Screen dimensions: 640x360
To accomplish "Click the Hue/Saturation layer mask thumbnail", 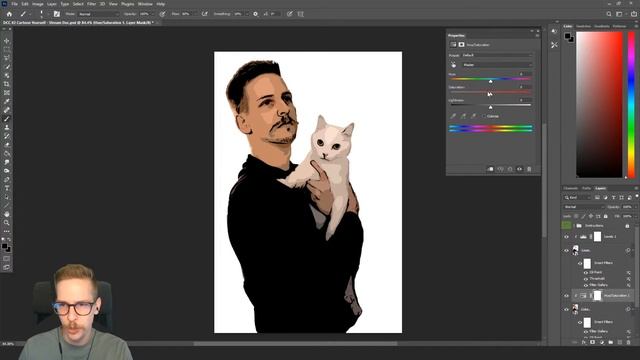I will click(597, 296).
